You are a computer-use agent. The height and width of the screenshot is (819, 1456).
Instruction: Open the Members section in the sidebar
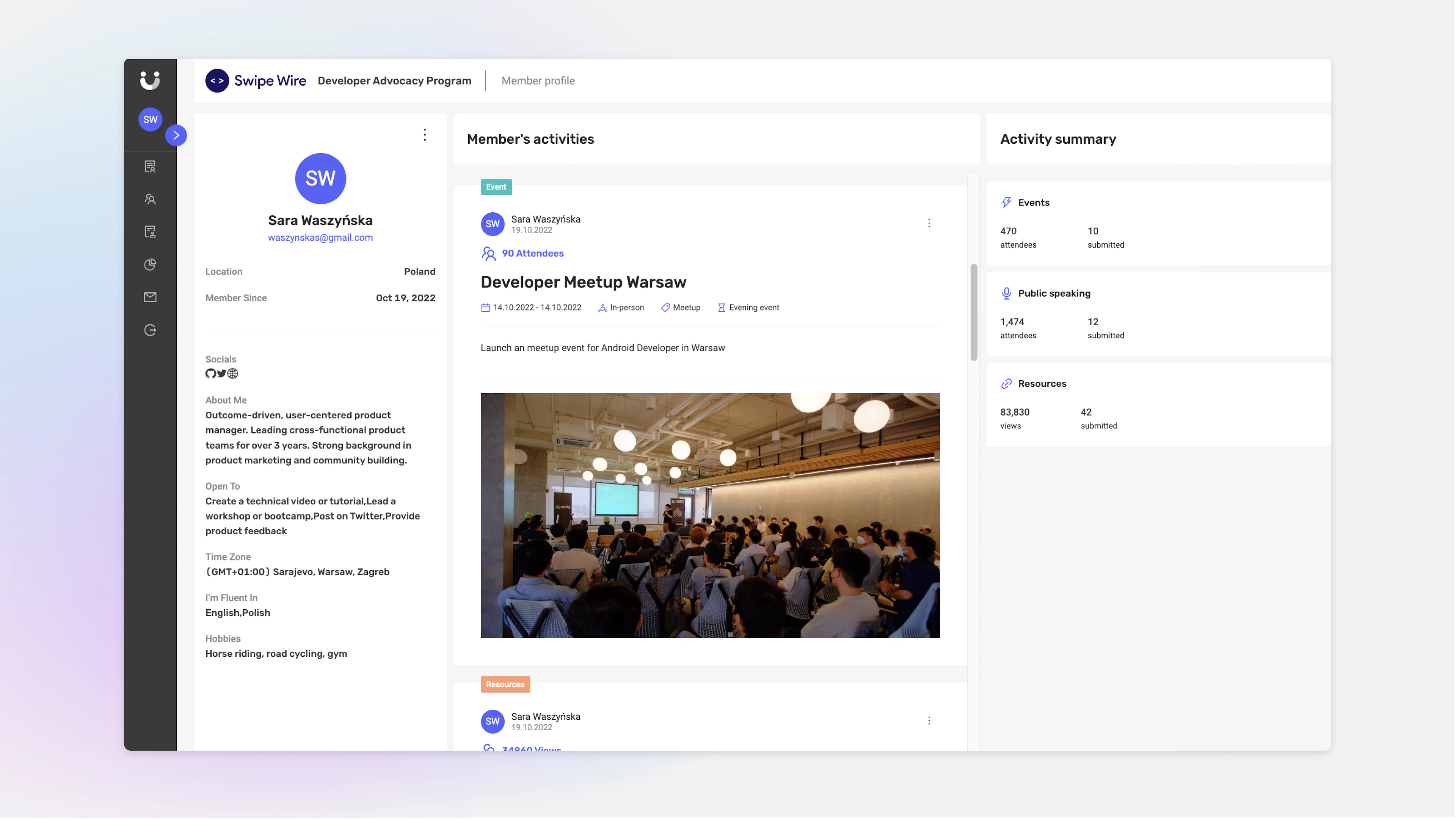[x=151, y=199]
